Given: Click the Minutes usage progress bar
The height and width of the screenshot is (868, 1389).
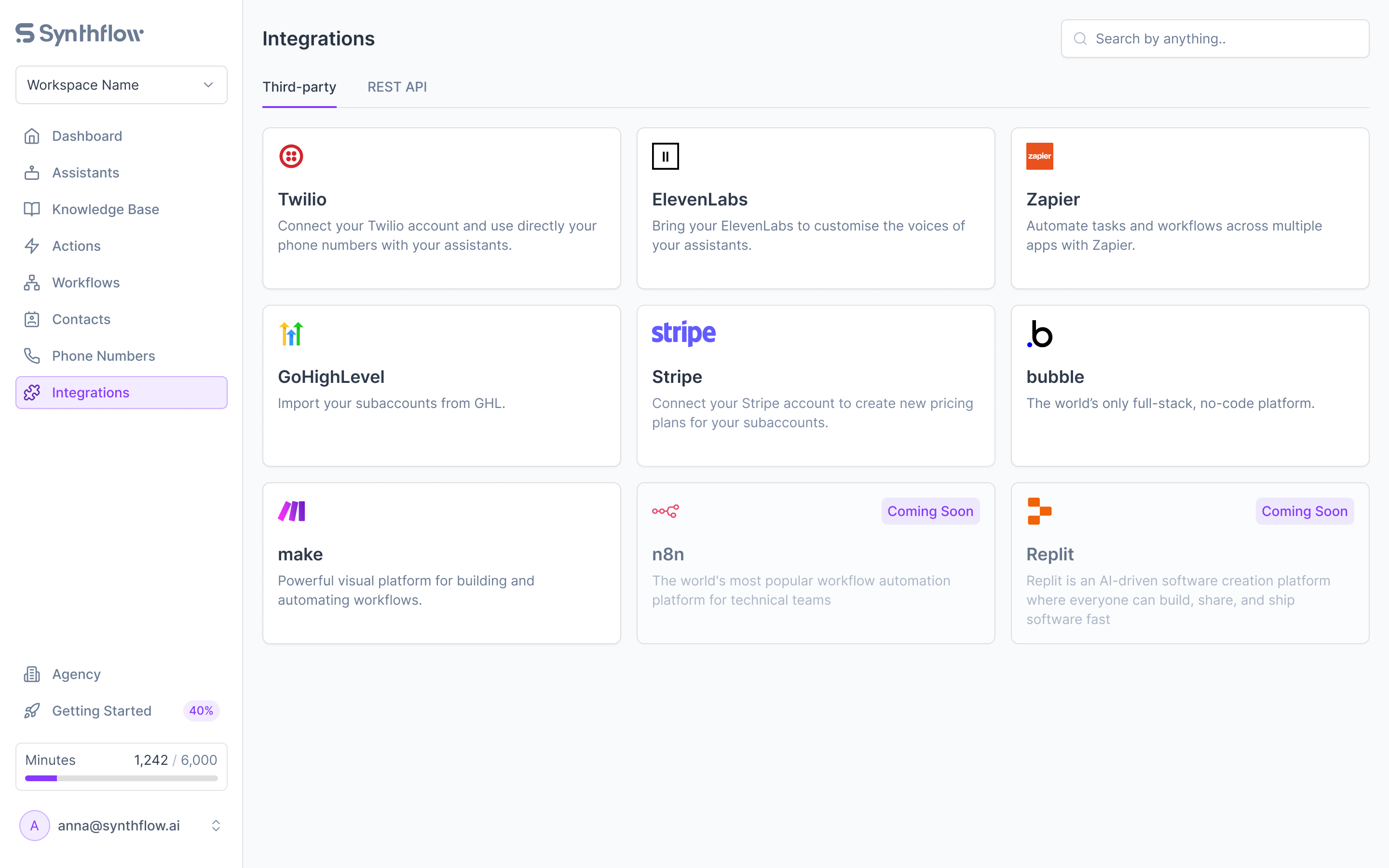Looking at the screenshot, I should [x=121, y=778].
